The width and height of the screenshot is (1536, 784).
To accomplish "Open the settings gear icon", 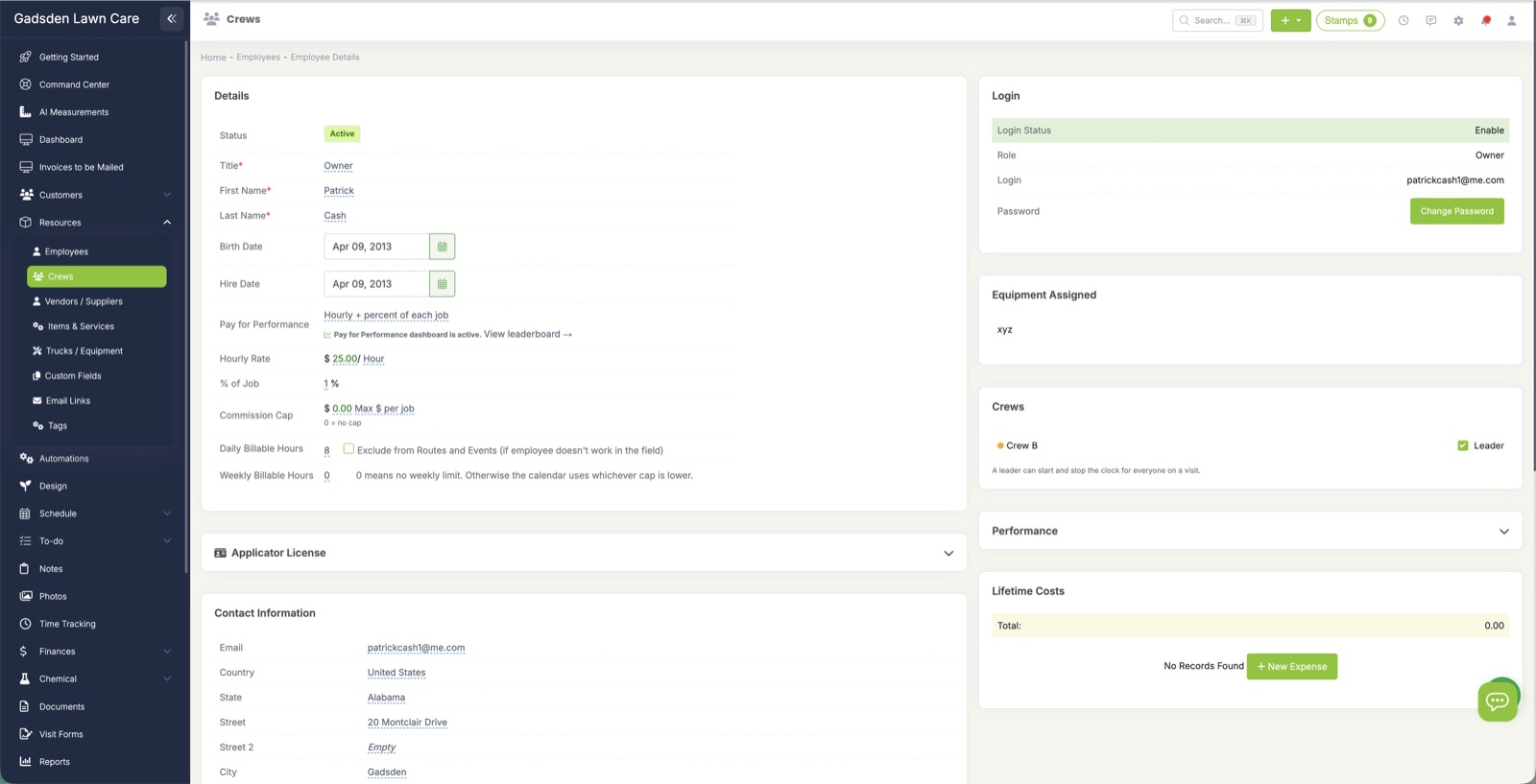I will (1458, 20).
